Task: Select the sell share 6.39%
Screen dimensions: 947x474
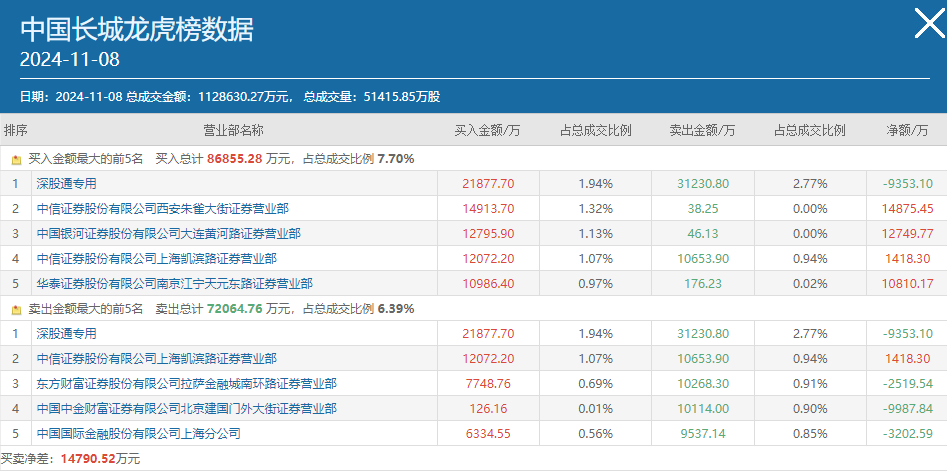Action: (396, 309)
